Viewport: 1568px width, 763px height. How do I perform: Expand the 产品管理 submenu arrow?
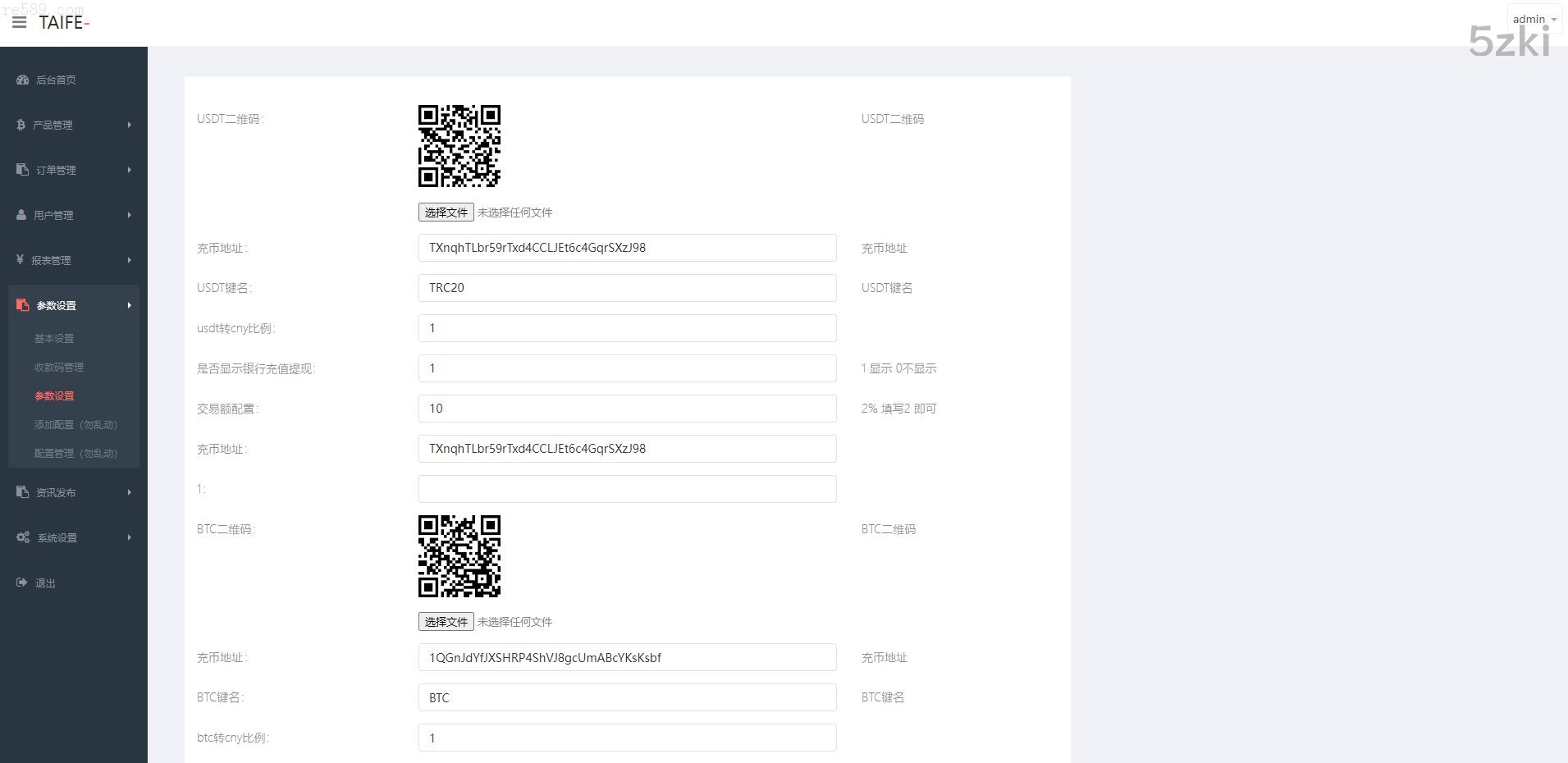pyautogui.click(x=129, y=125)
